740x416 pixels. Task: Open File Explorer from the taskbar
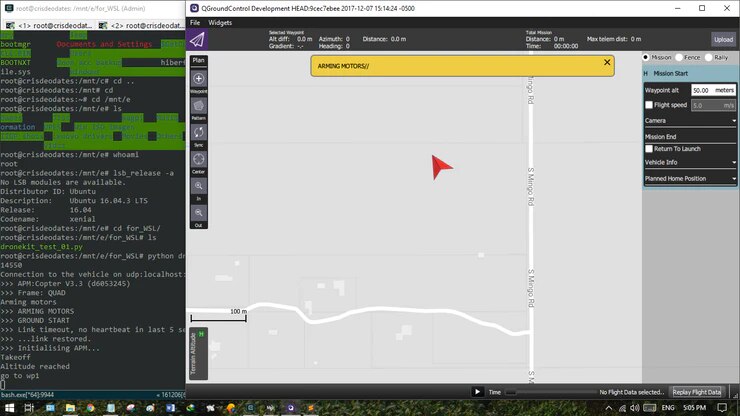(70, 408)
